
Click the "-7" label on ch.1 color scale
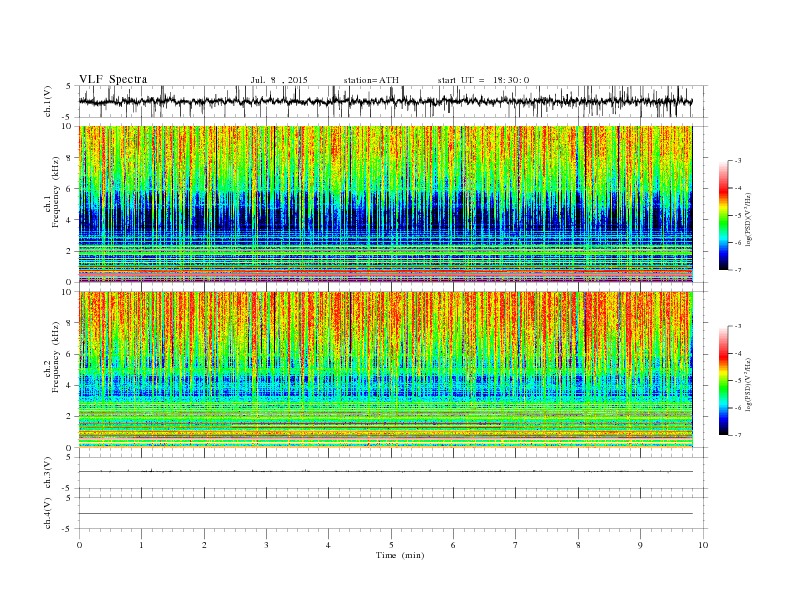point(738,270)
